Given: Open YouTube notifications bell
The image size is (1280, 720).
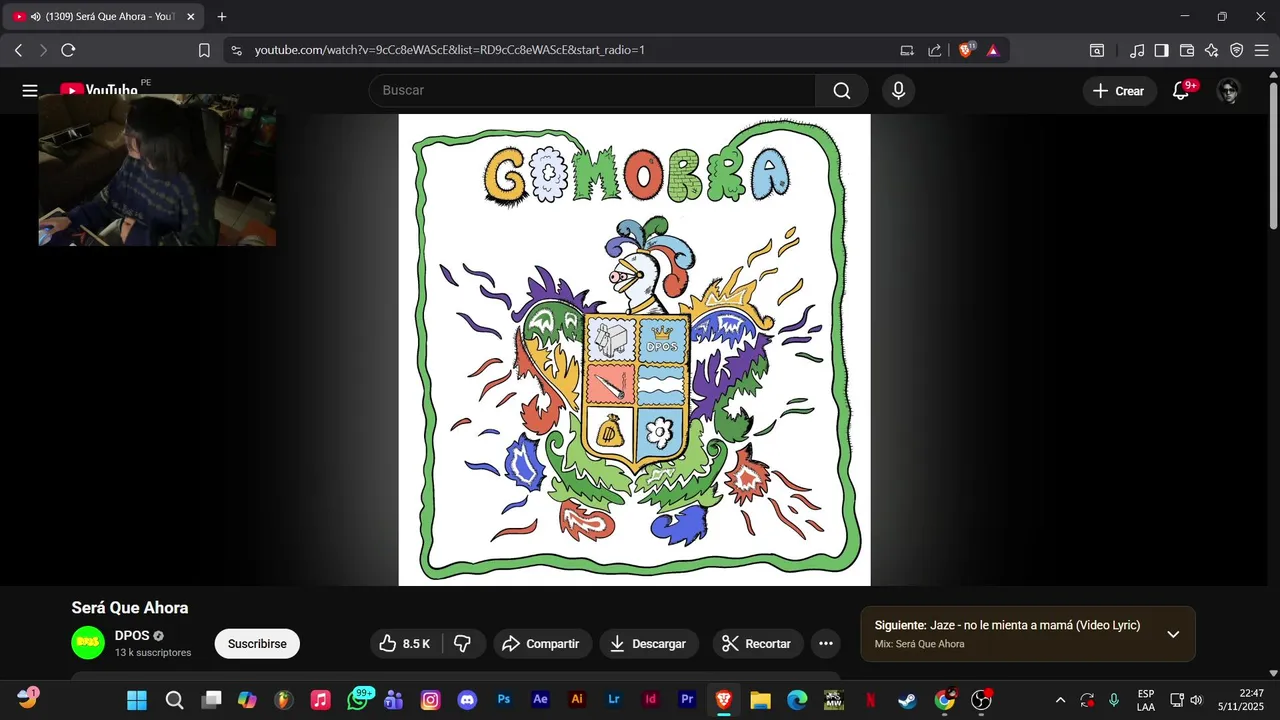Looking at the screenshot, I should [x=1182, y=90].
